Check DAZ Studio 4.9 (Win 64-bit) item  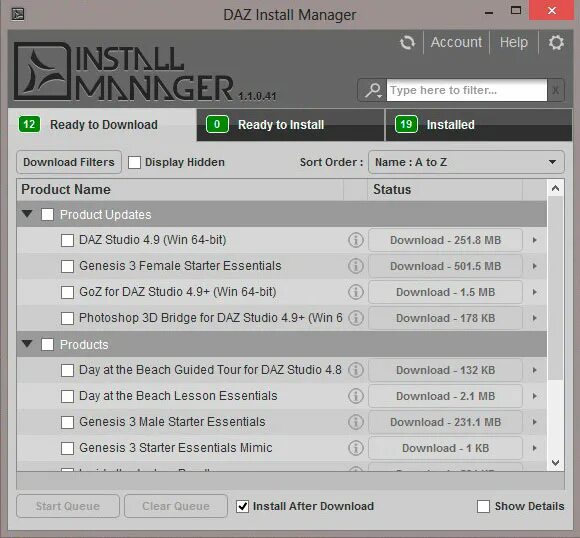tap(67, 240)
